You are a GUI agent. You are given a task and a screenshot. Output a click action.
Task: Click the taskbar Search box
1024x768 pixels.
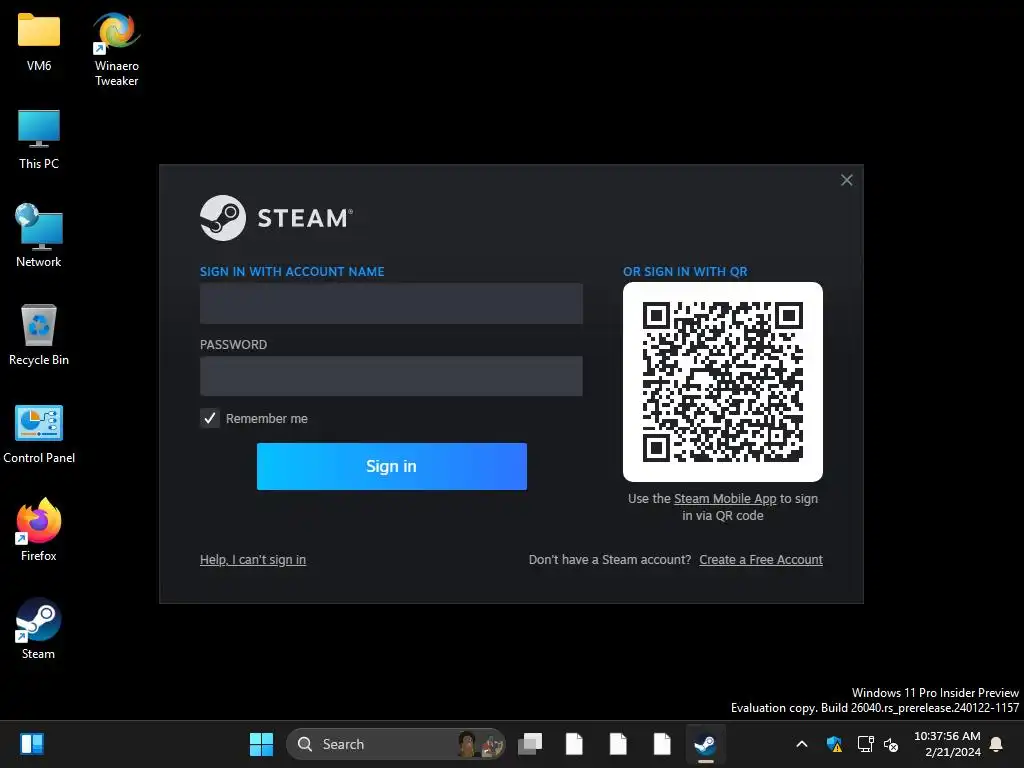point(396,744)
